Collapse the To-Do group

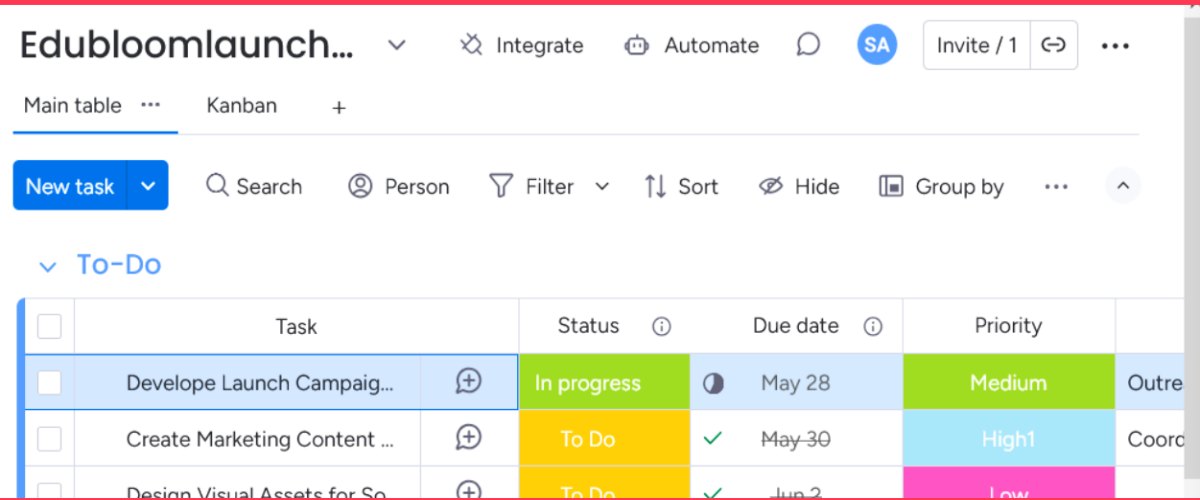tap(46, 266)
